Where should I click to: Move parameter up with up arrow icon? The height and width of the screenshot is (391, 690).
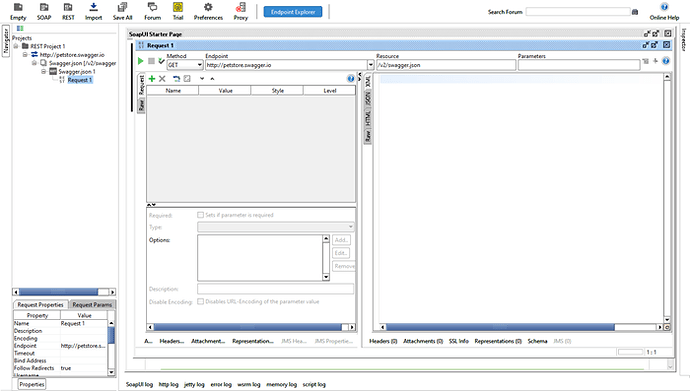[x=212, y=79]
